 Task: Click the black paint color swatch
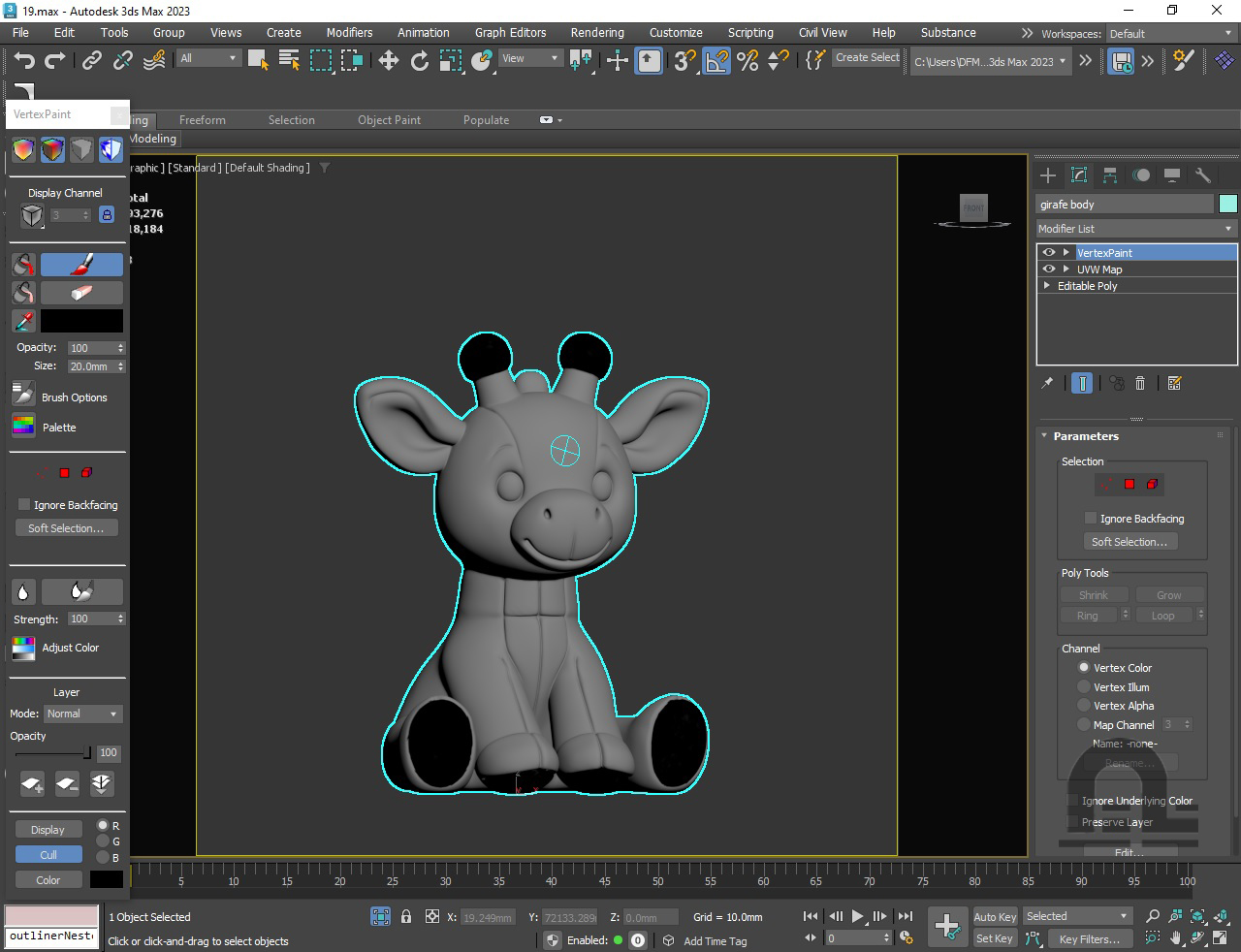[81, 320]
